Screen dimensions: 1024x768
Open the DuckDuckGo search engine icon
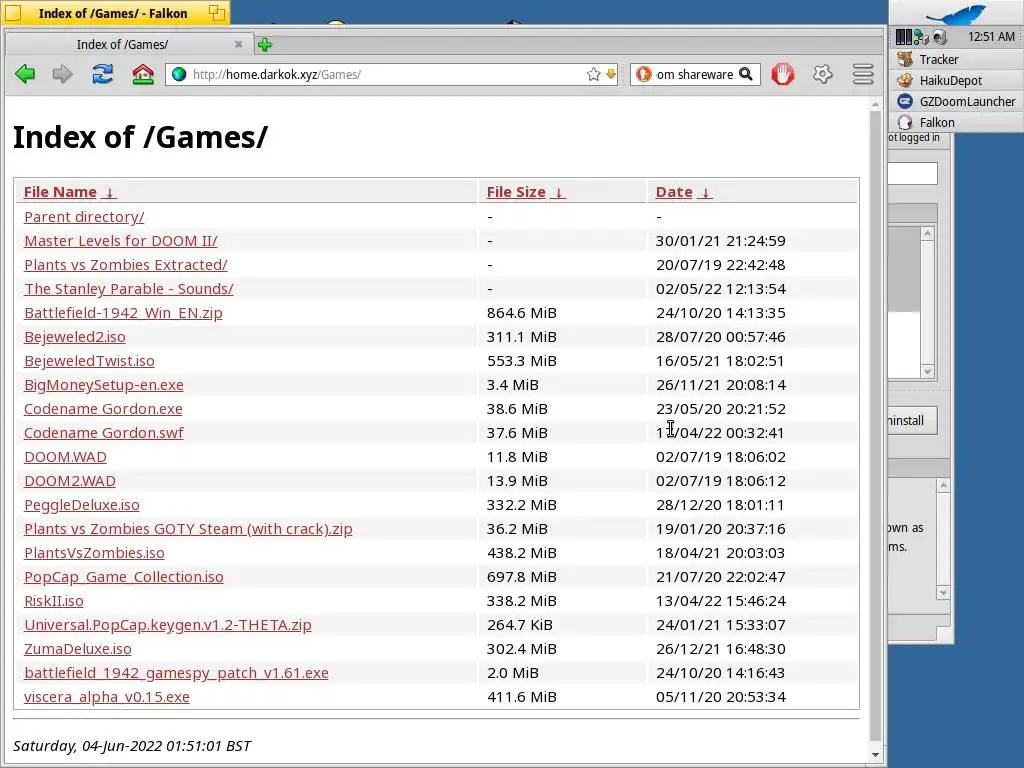[643, 74]
